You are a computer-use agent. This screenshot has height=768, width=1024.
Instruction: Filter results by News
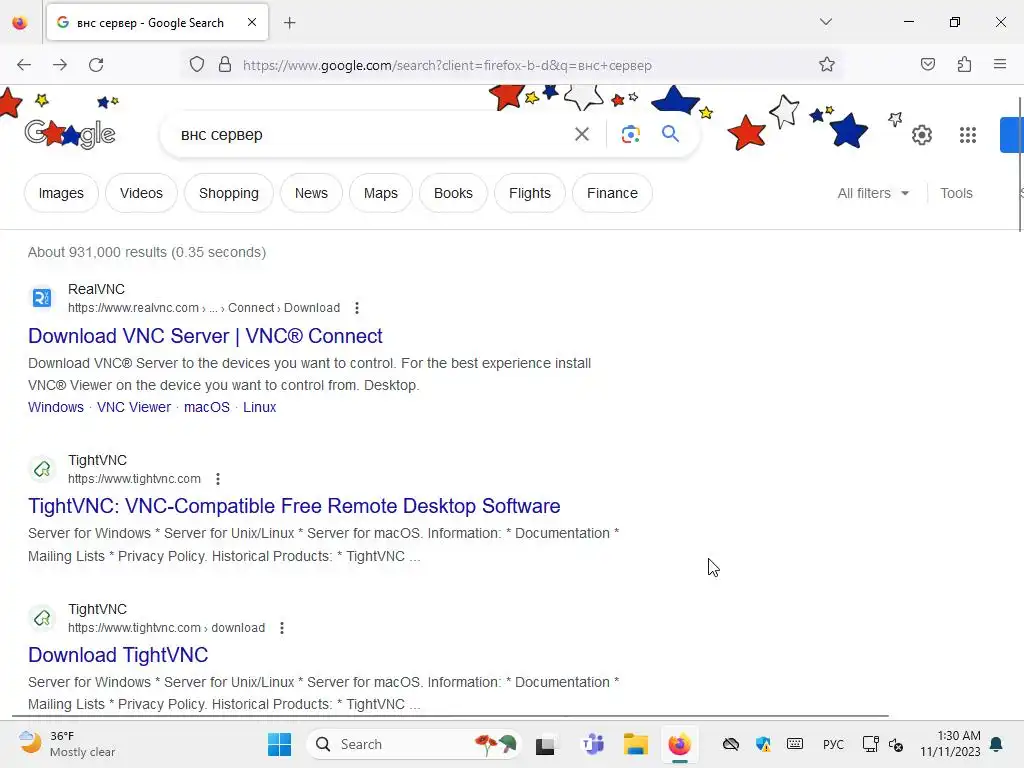pyautogui.click(x=311, y=193)
